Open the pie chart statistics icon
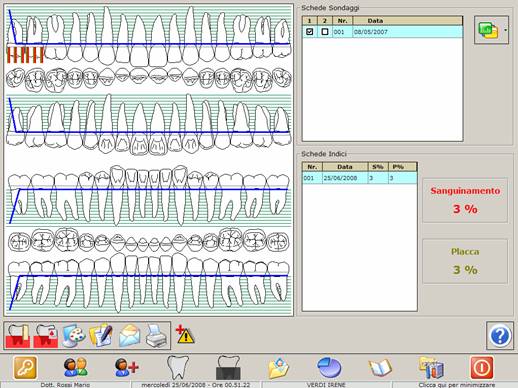518x388 pixels. click(x=329, y=367)
